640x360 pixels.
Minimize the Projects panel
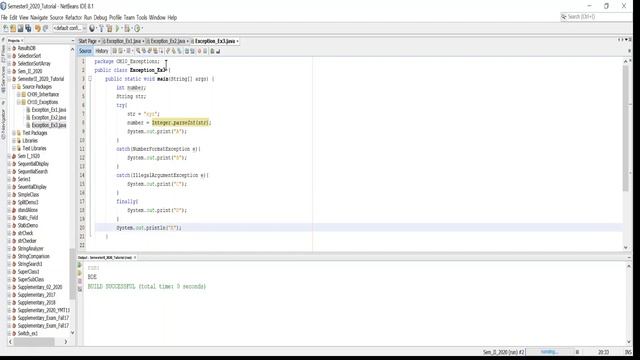pyautogui.click(x=72, y=41)
